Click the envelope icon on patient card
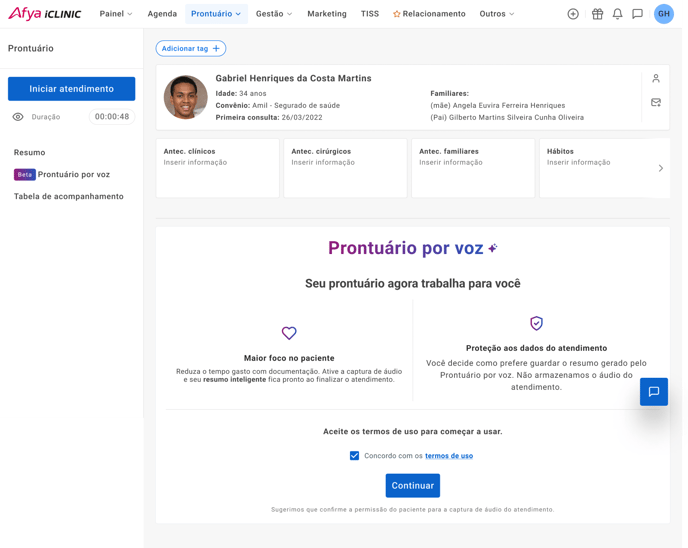The width and height of the screenshot is (688, 548). 656,102
